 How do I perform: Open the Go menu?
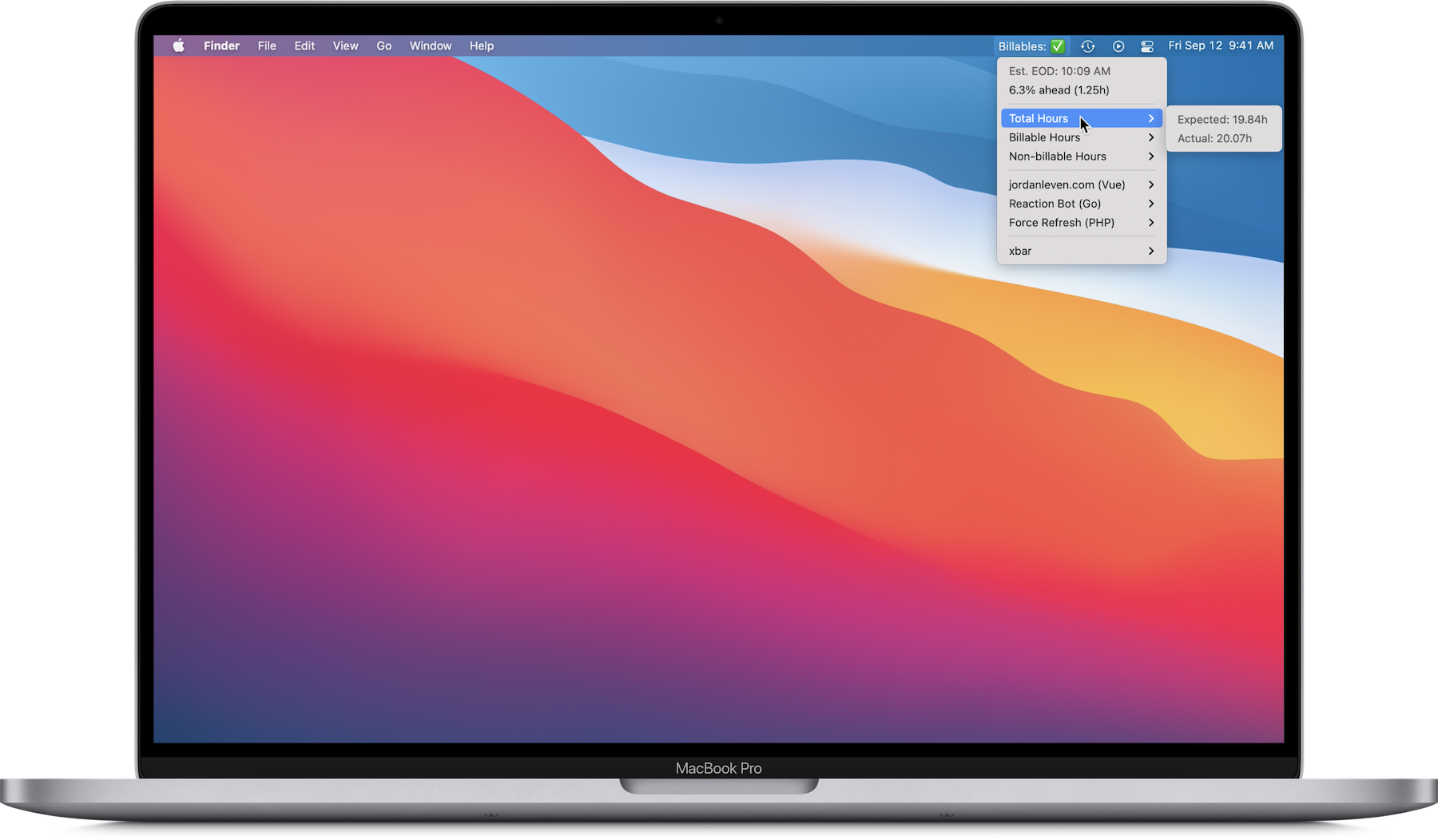(383, 46)
